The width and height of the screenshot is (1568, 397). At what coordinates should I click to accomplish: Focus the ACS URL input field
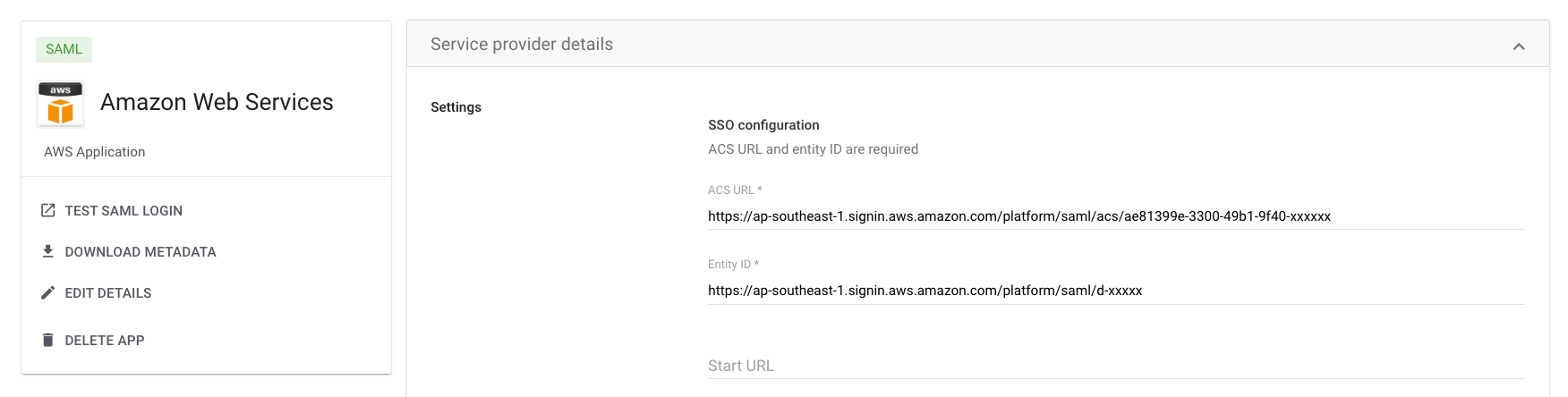click(1116, 216)
